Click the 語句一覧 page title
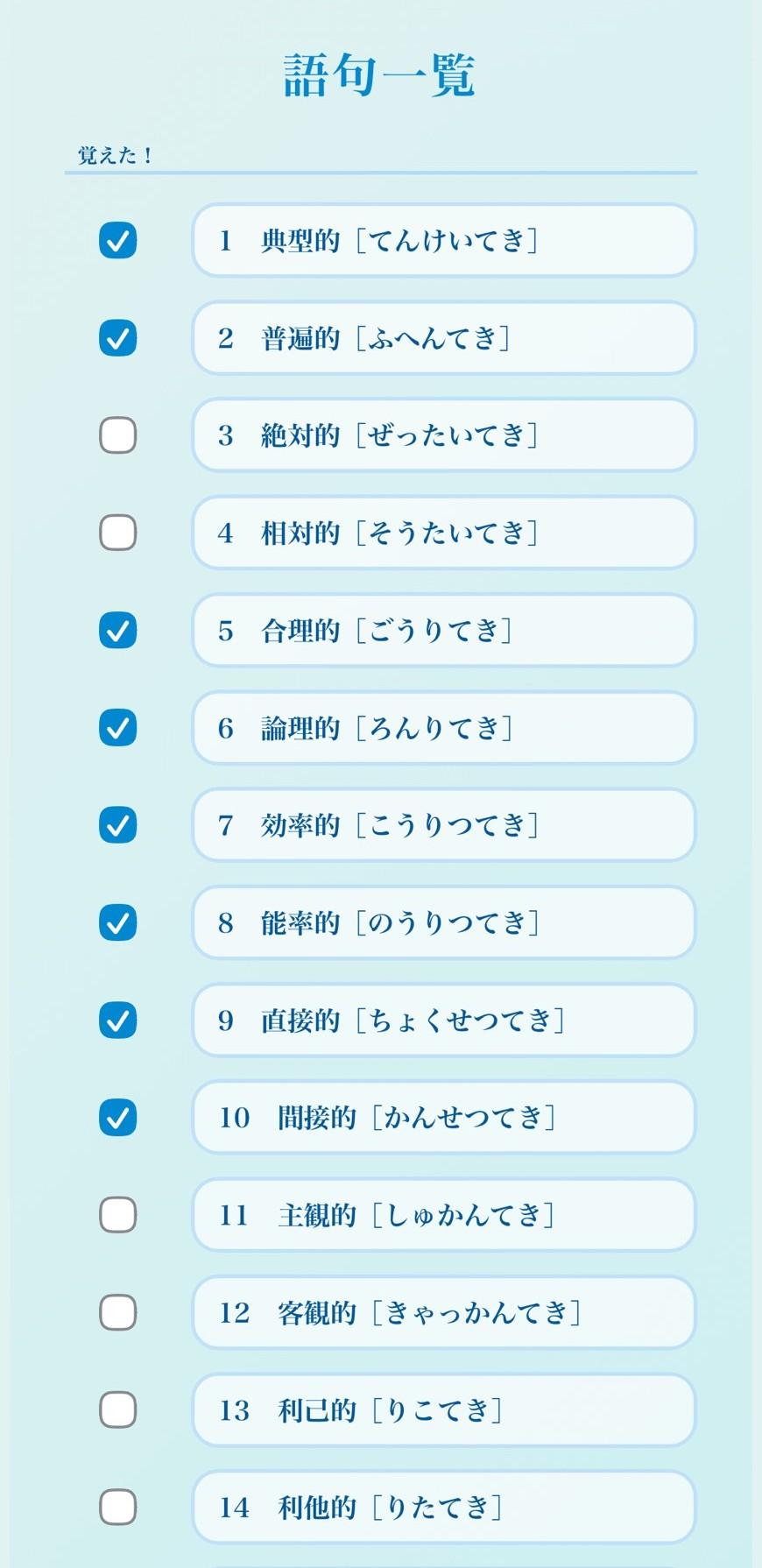 [x=379, y=75]
